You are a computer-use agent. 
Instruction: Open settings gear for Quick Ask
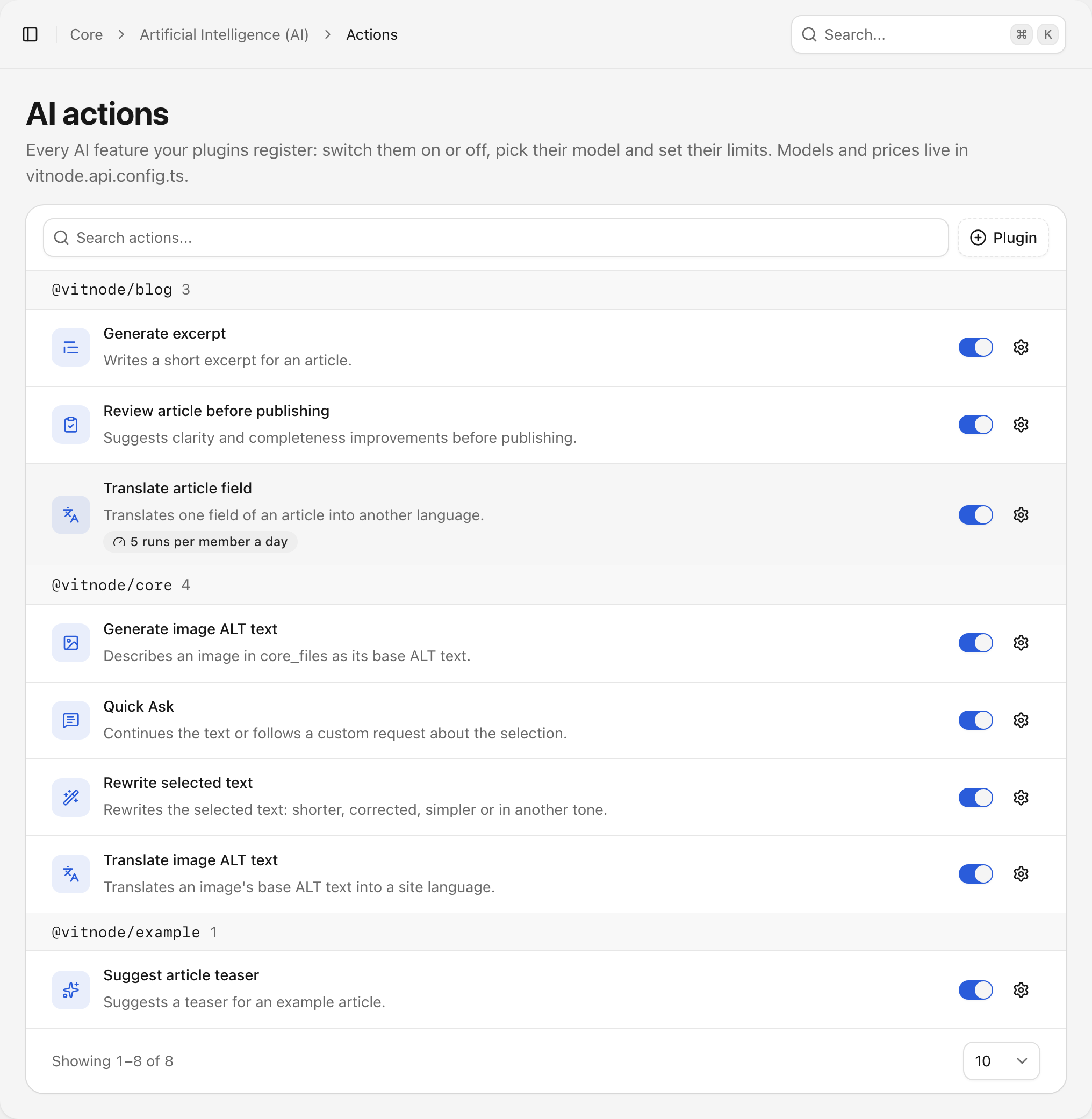click(x=1021, y=720)
